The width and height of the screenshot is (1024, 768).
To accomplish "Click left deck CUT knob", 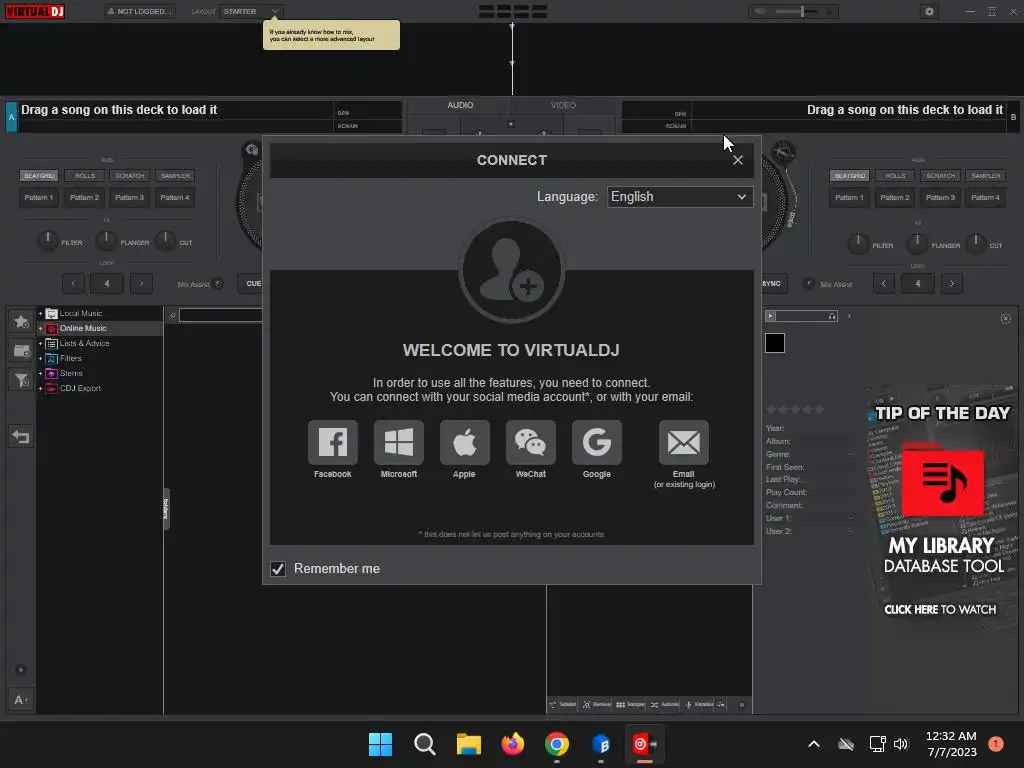I will (x=165, y=241).
